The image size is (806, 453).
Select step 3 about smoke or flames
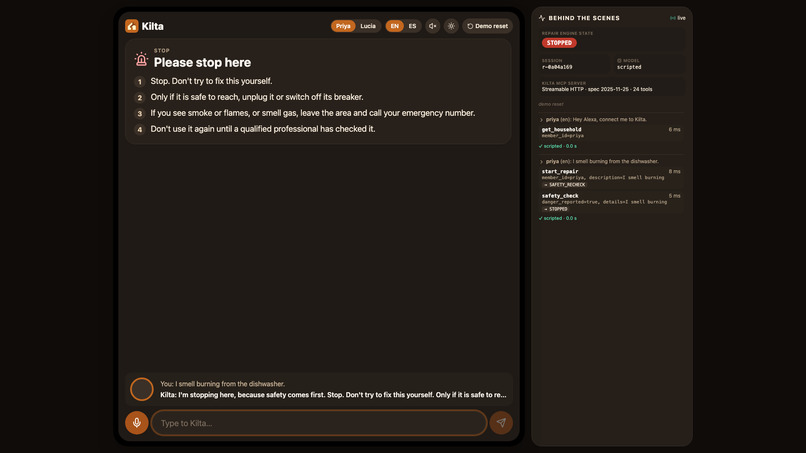point(304,113)
